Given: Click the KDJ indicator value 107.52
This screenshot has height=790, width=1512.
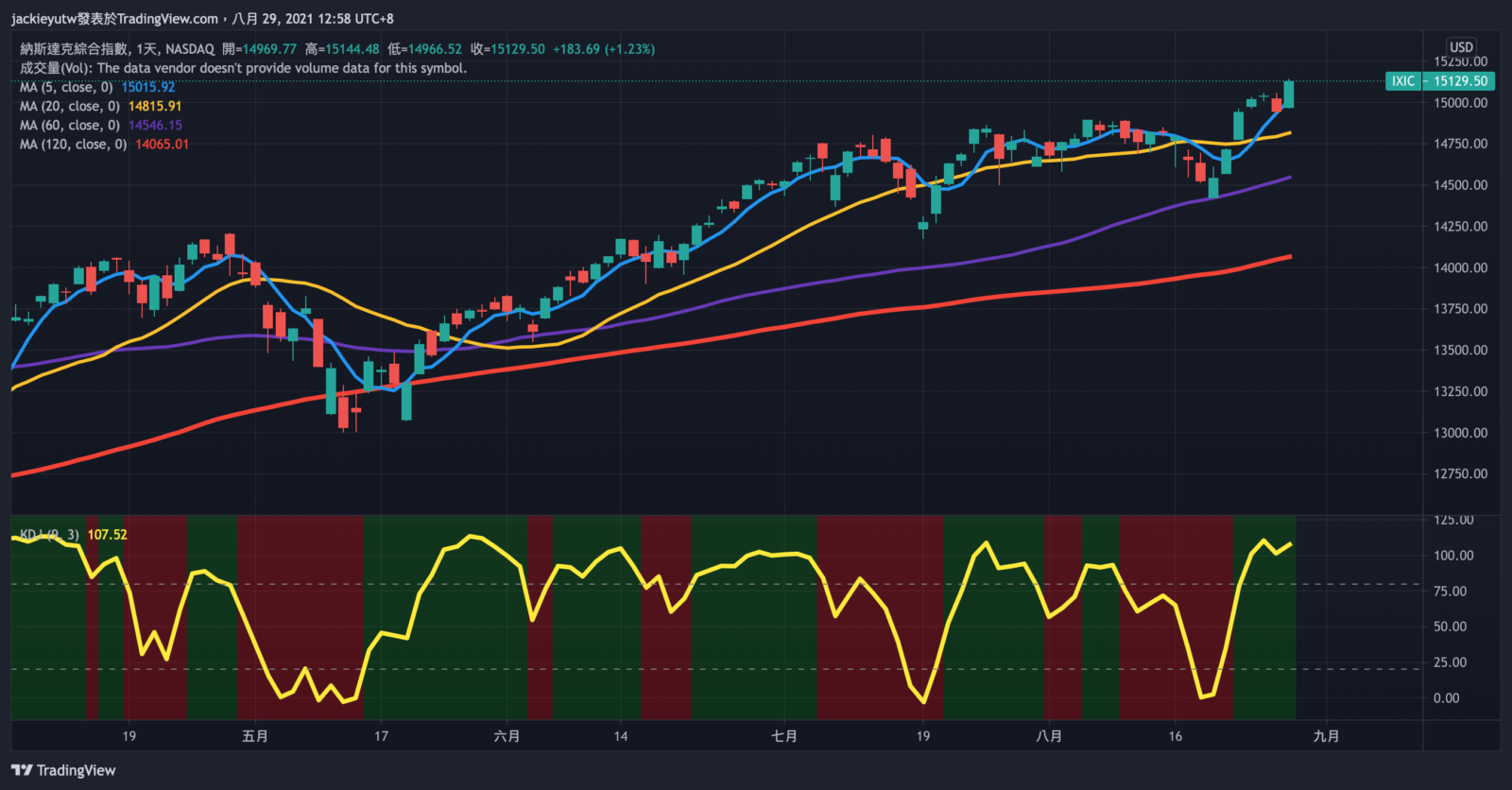Looking at the screenshot, I should point(107,535).
